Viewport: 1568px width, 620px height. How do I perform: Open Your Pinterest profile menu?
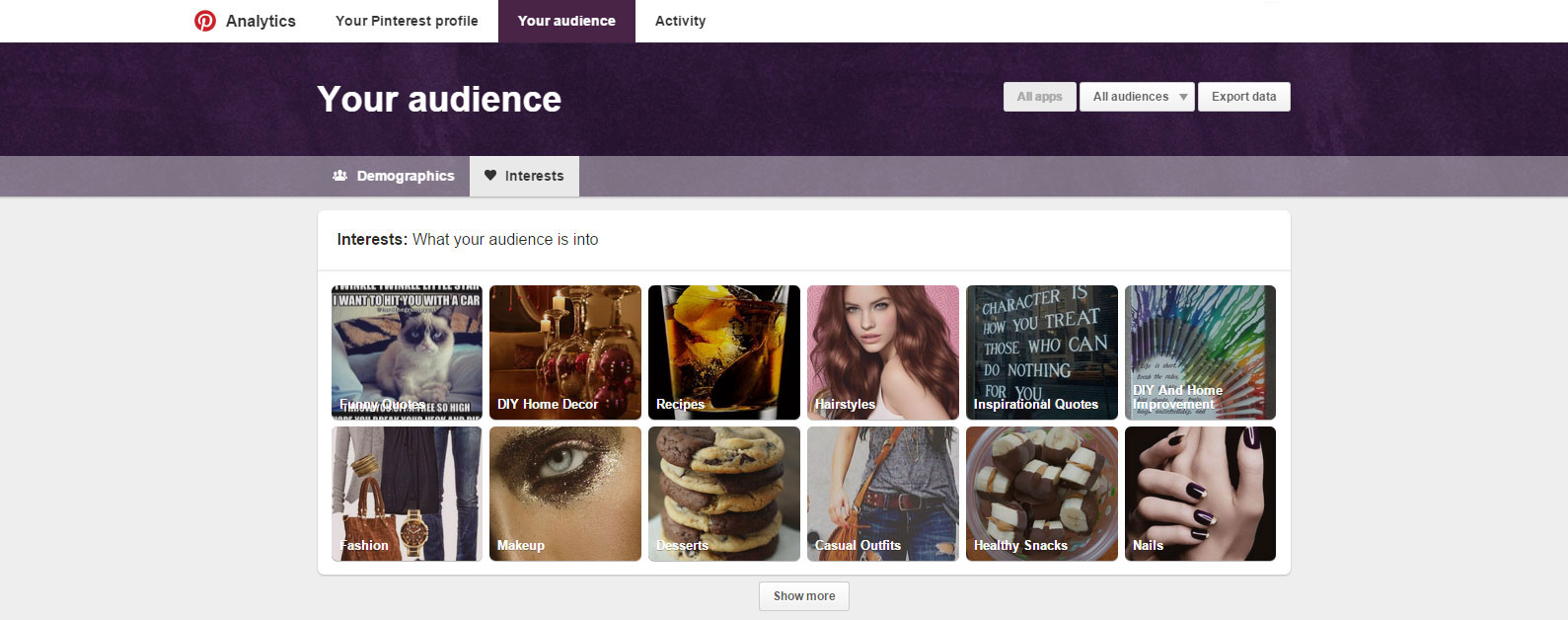point(407,21)
